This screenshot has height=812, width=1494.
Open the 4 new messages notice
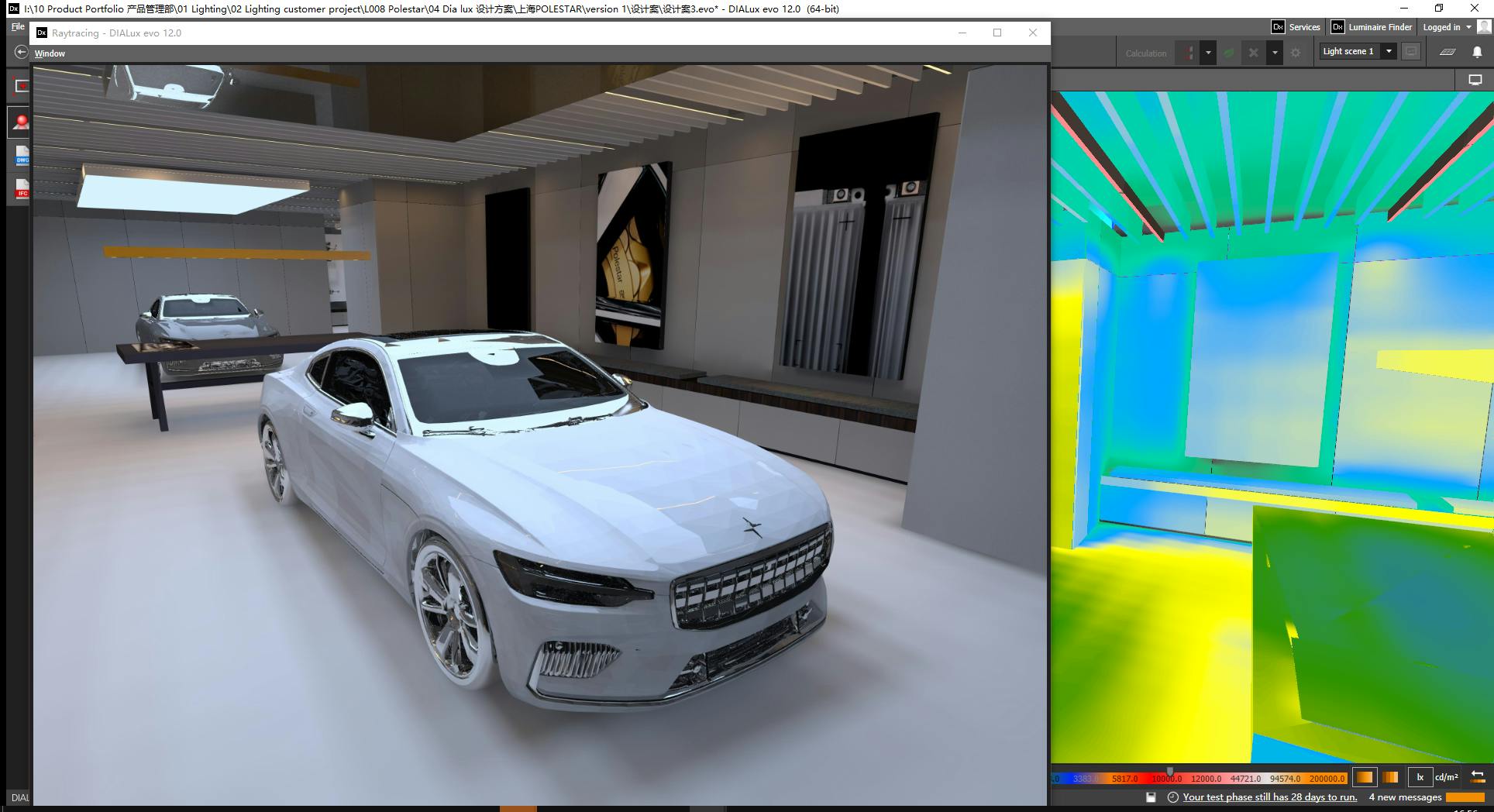(1405, 797)
